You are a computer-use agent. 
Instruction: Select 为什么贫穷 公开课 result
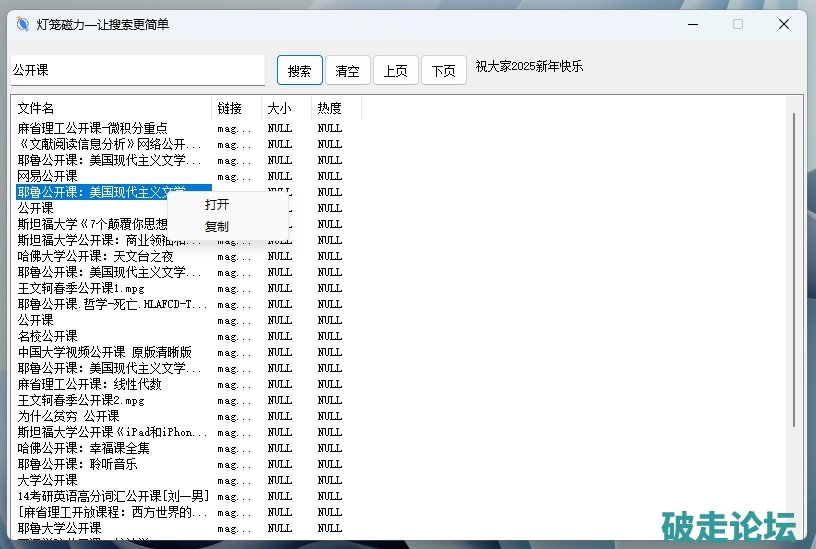coord(68,416)
